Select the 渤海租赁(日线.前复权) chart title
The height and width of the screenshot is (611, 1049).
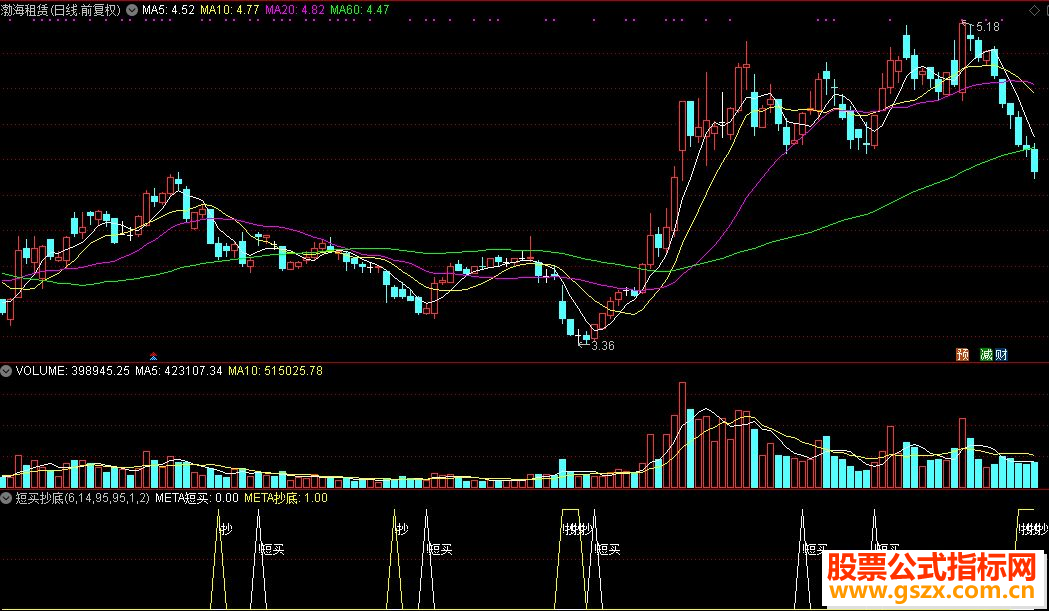(62, 10)
